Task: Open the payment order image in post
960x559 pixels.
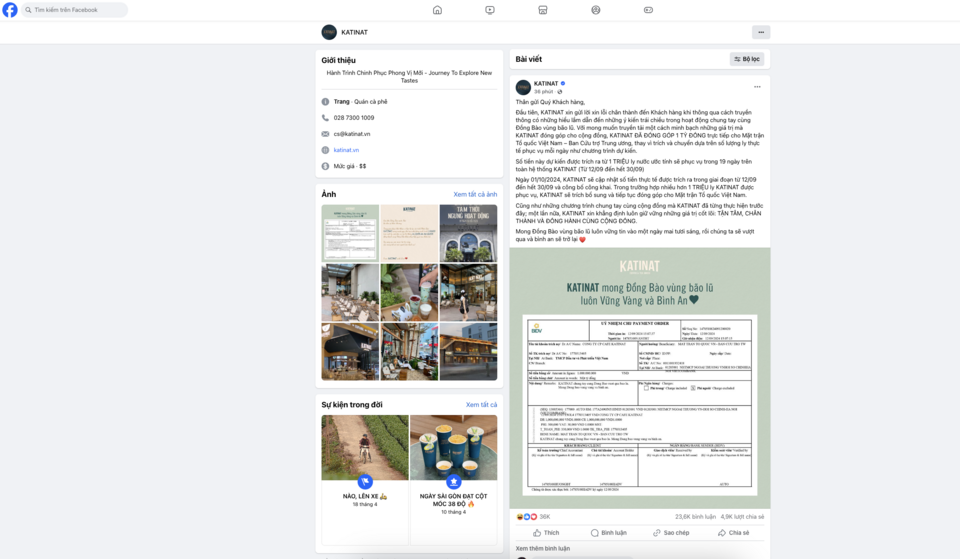Action: (640, 378)
